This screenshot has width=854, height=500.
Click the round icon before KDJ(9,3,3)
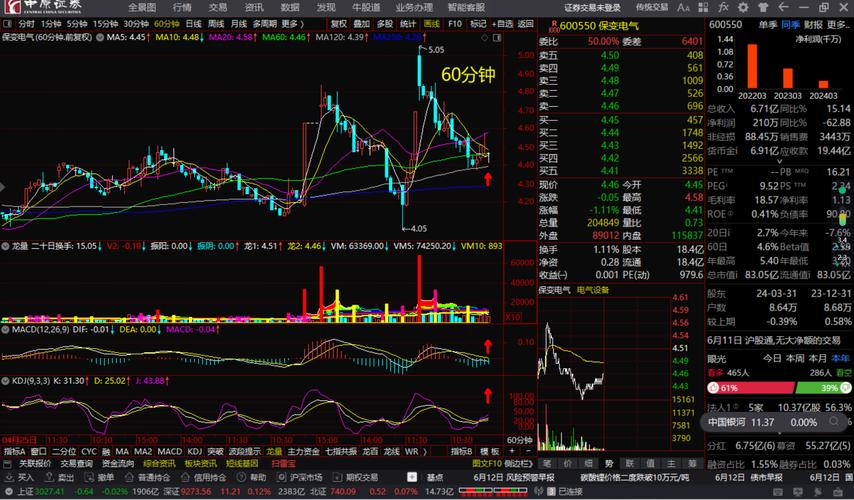point(5,381)
